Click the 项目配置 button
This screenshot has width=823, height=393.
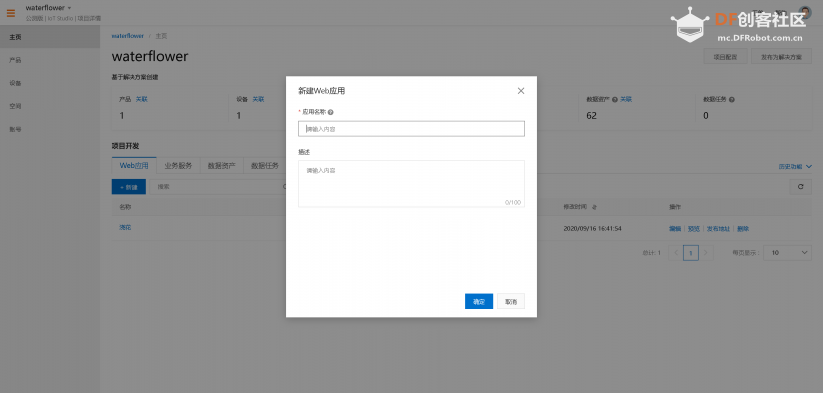[x=725, y=57]
